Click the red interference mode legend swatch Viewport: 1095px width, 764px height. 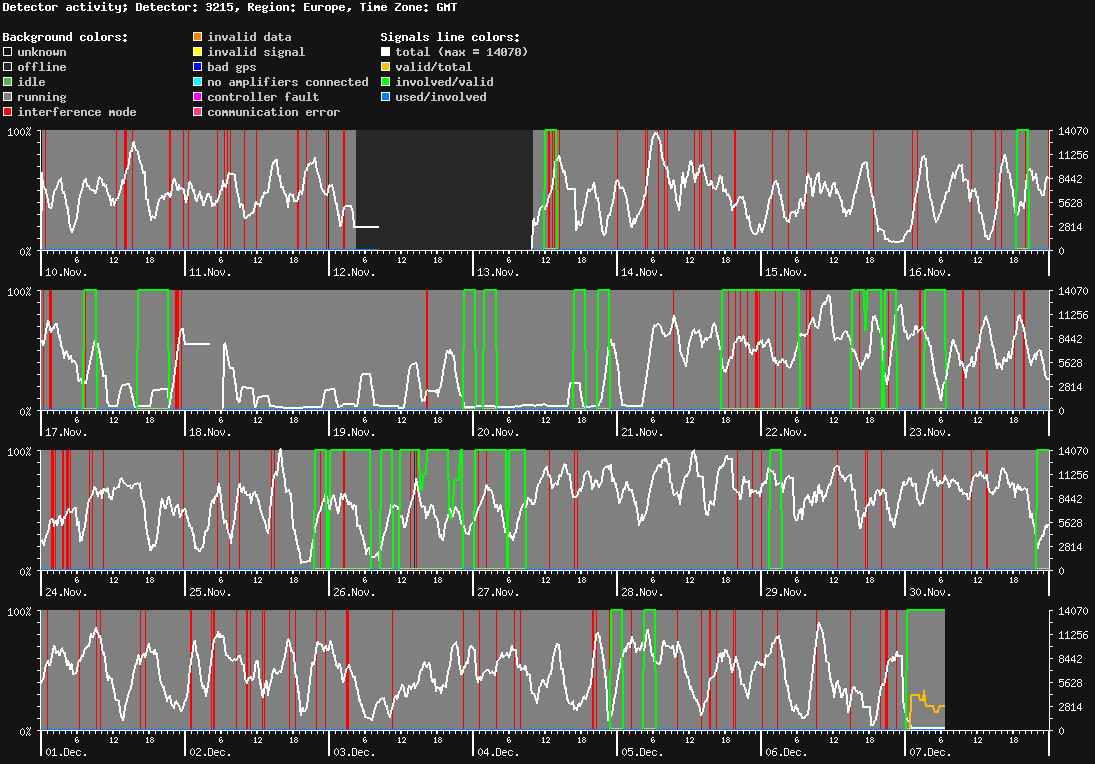[7, 112]
